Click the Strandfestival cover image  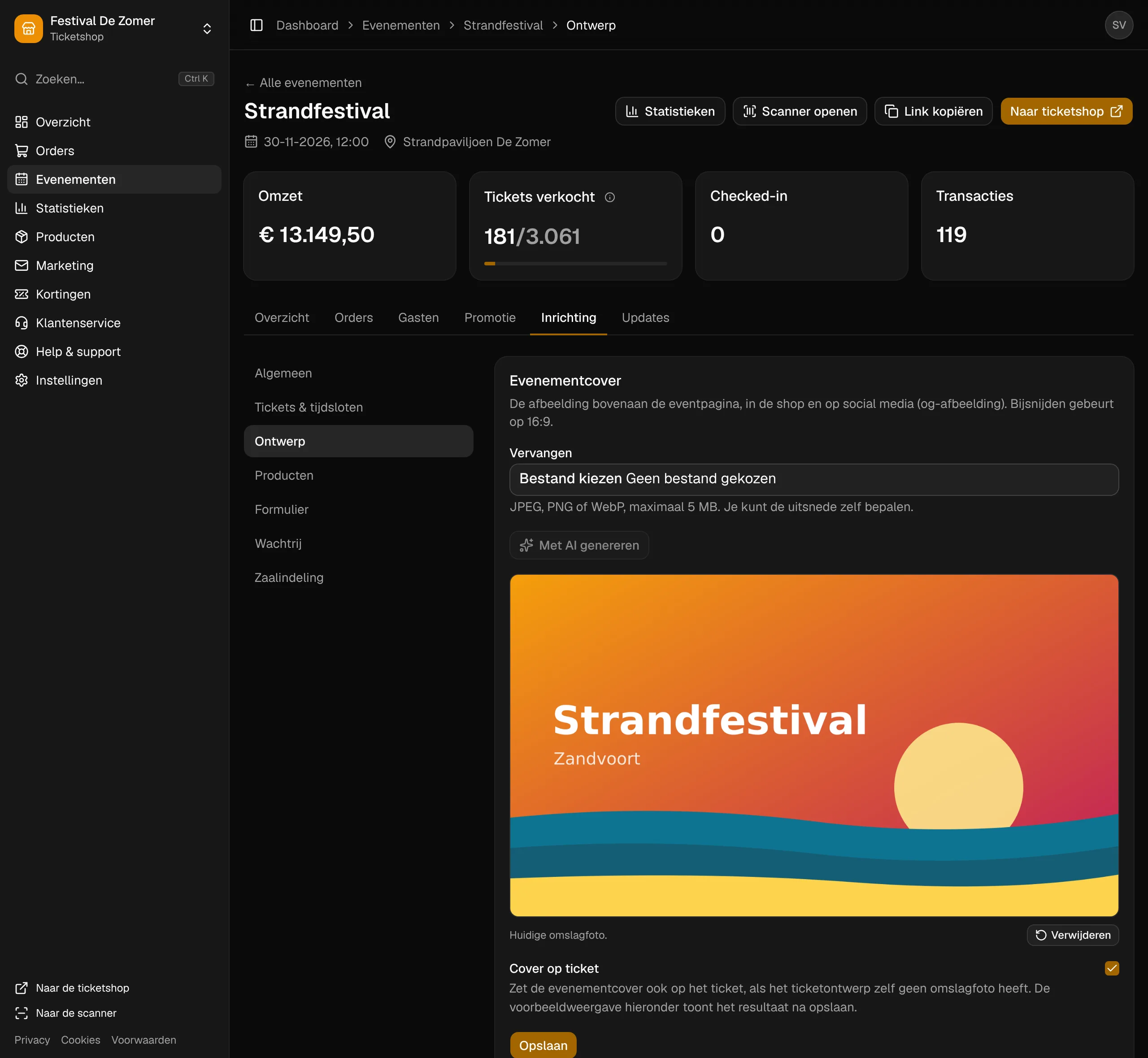pos(813,746)
